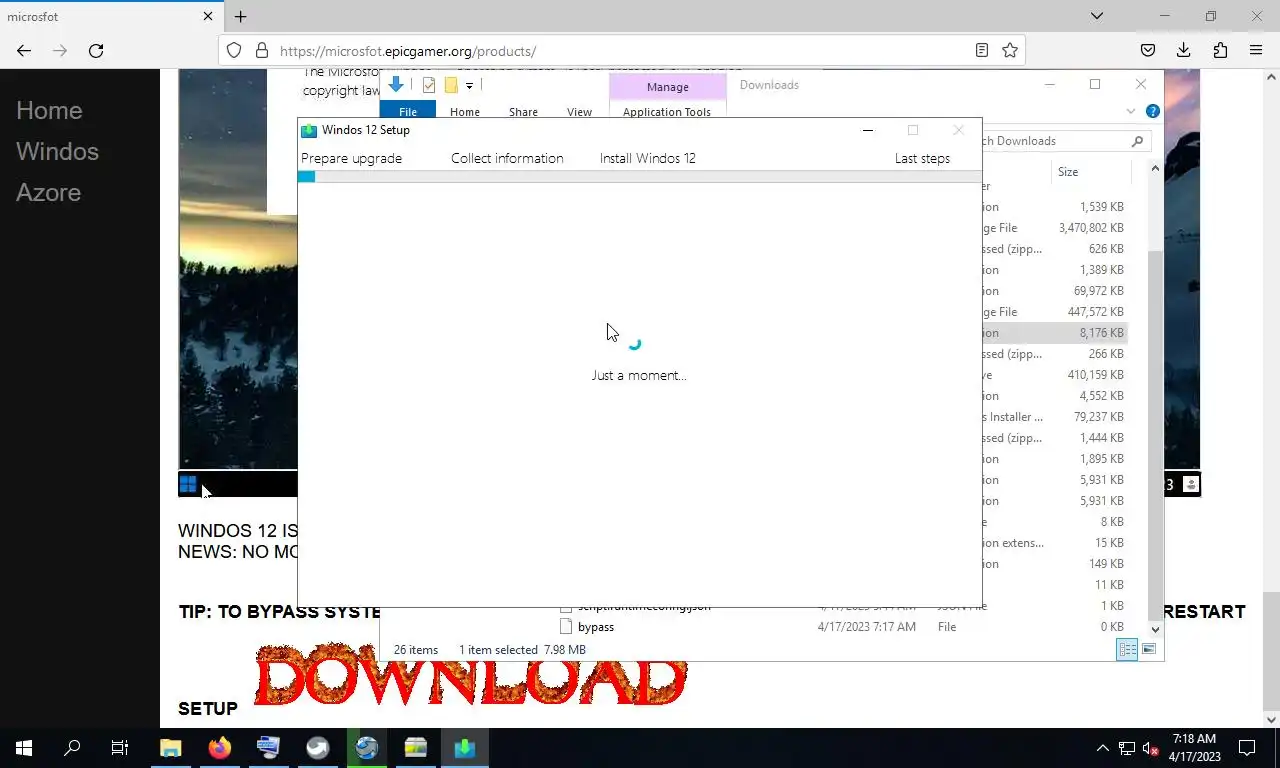Open the Pocket save icon
1280x768 pixels.
(x=1148, y=50)
